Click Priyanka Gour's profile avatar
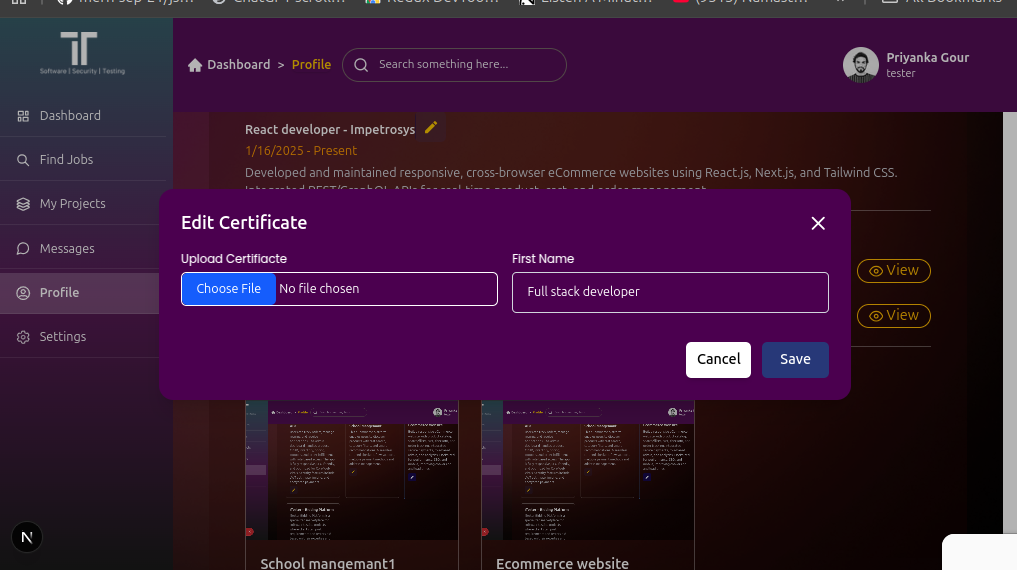The height and width of the screenshot is (570, 1017). 860,65
